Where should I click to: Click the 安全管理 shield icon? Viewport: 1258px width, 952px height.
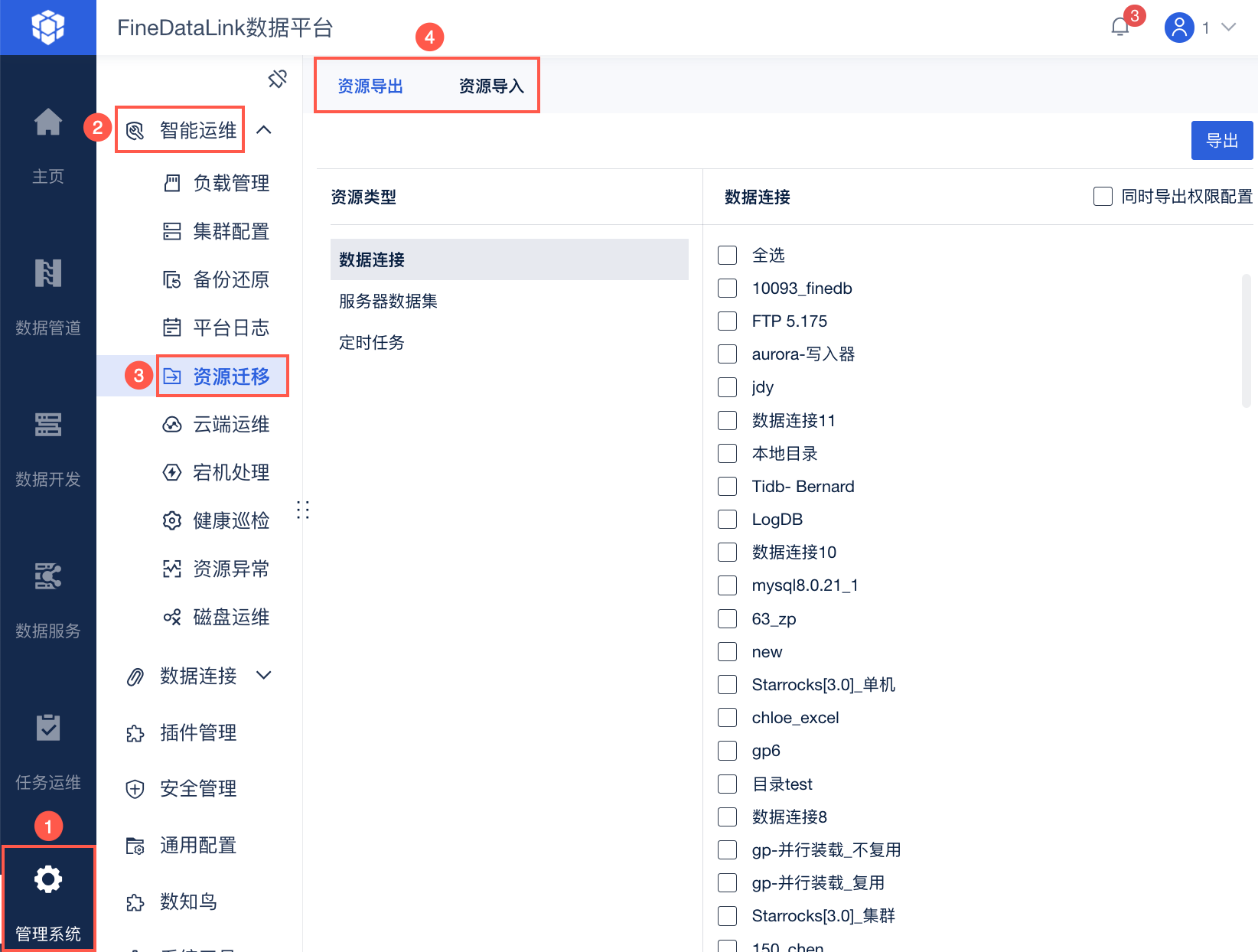tap(135, 789)
